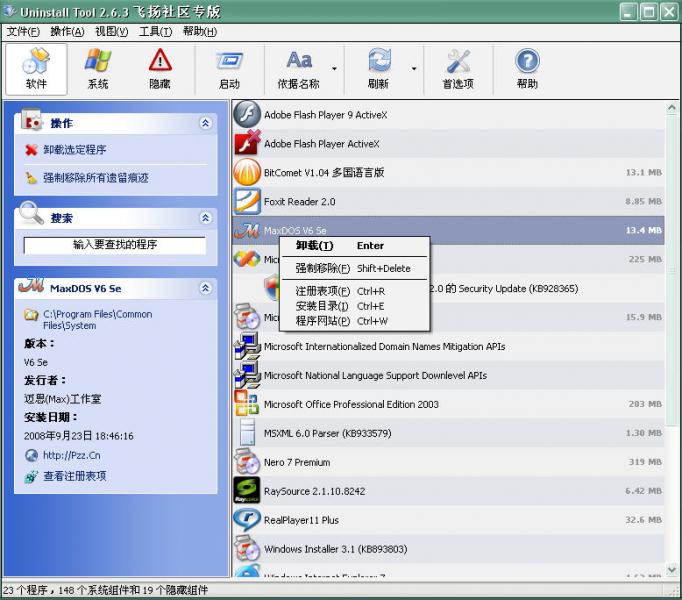
Task: Click the globe icon beside http://Pzz.Cn
Action: (x=31, y=456)
